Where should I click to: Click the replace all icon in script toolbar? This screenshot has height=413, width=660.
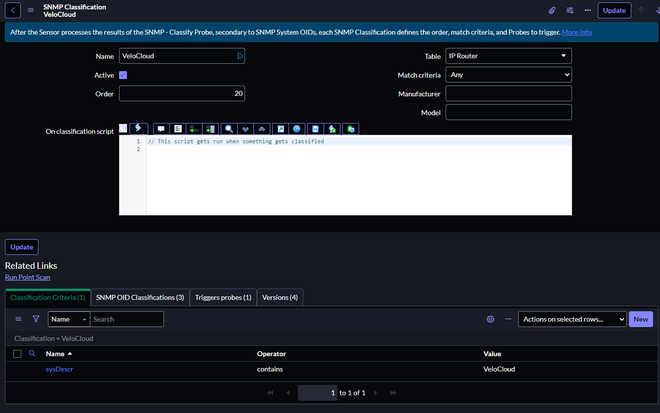click(x=210, y=129)
